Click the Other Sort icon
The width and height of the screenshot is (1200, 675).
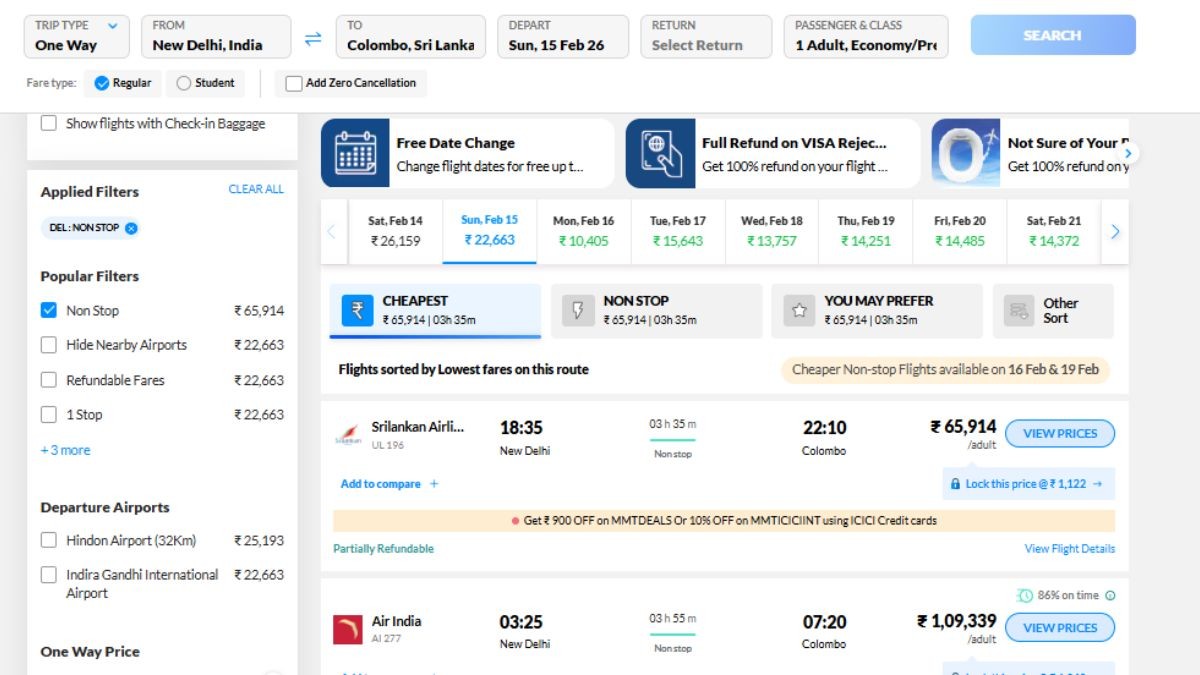1019,310
